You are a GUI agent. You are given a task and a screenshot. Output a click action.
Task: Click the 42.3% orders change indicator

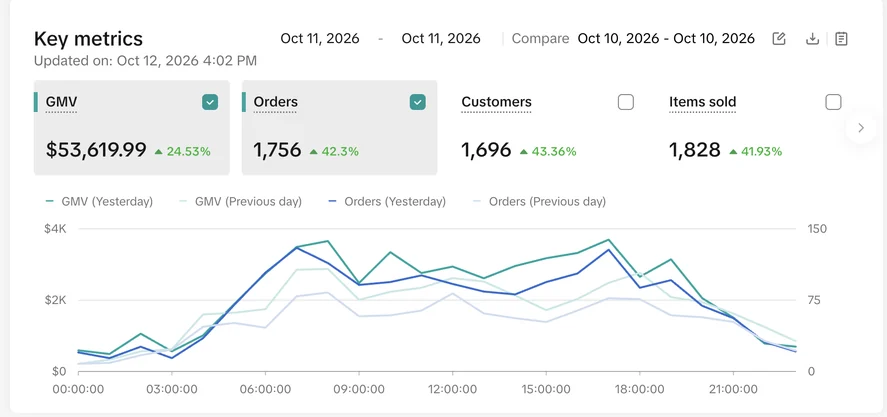click(334, 152)
